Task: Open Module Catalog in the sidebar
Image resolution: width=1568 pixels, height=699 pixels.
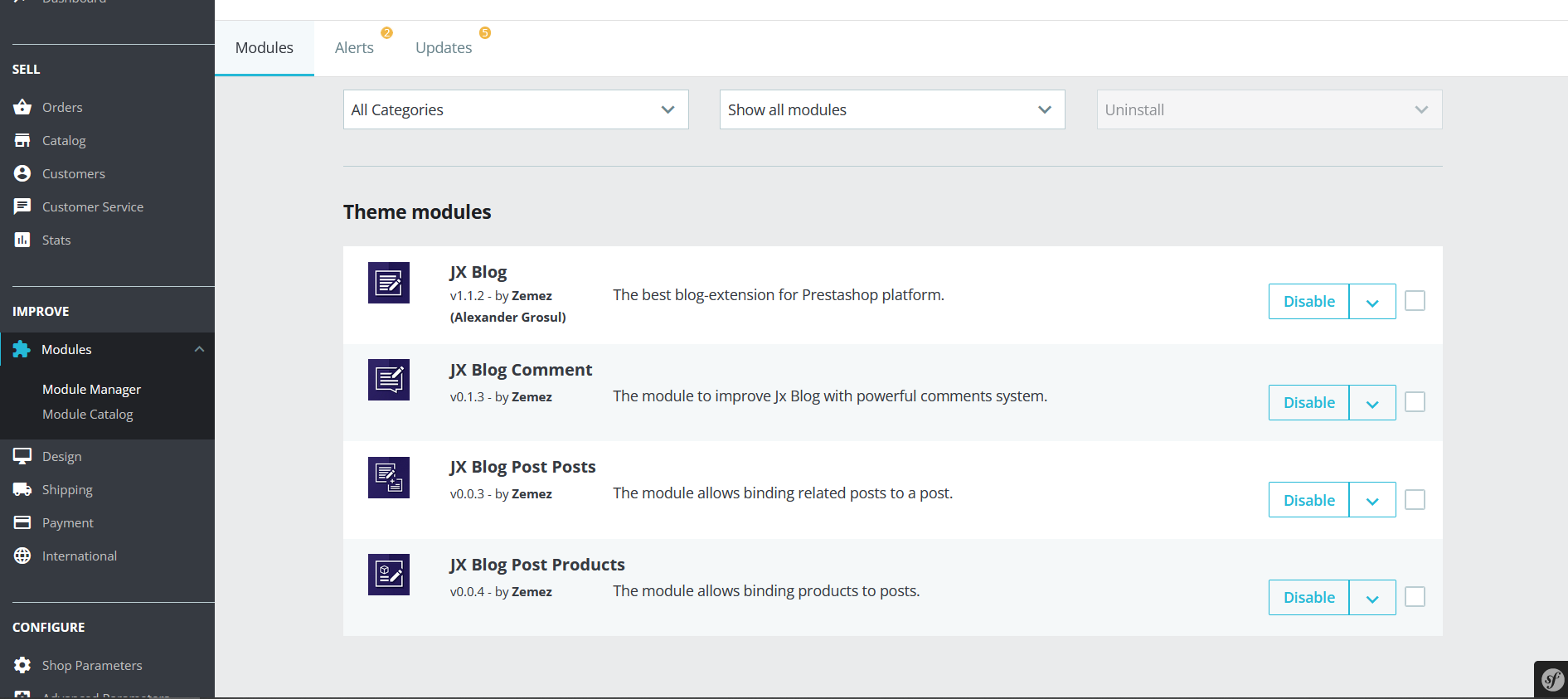Action: point(87,414)
